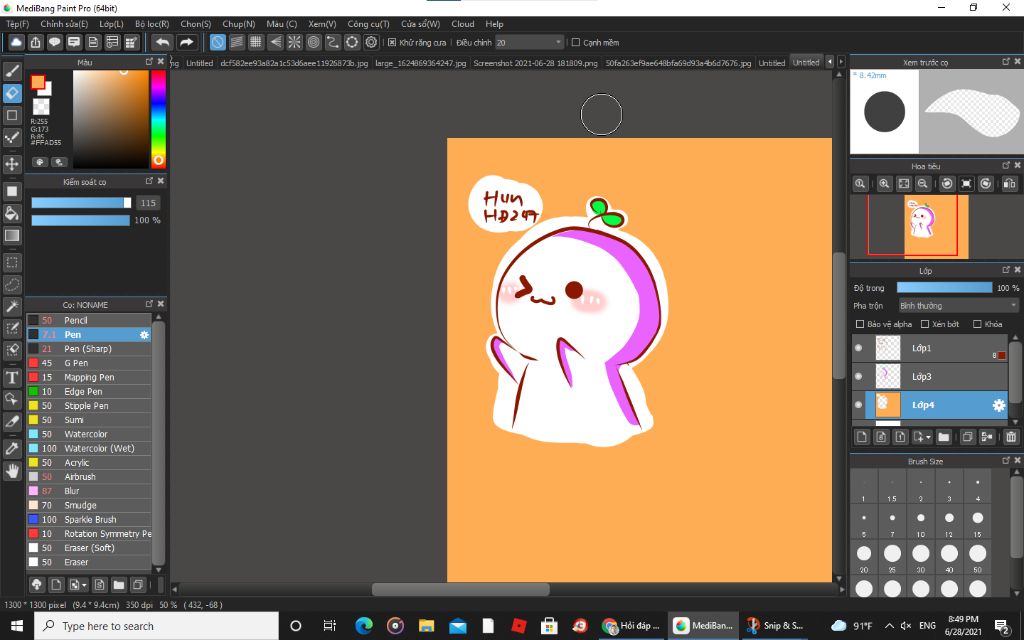Turn on the parallel lines snap guide
The height and width of the screenshot is (640, 1024).
(x=236, y=42)
